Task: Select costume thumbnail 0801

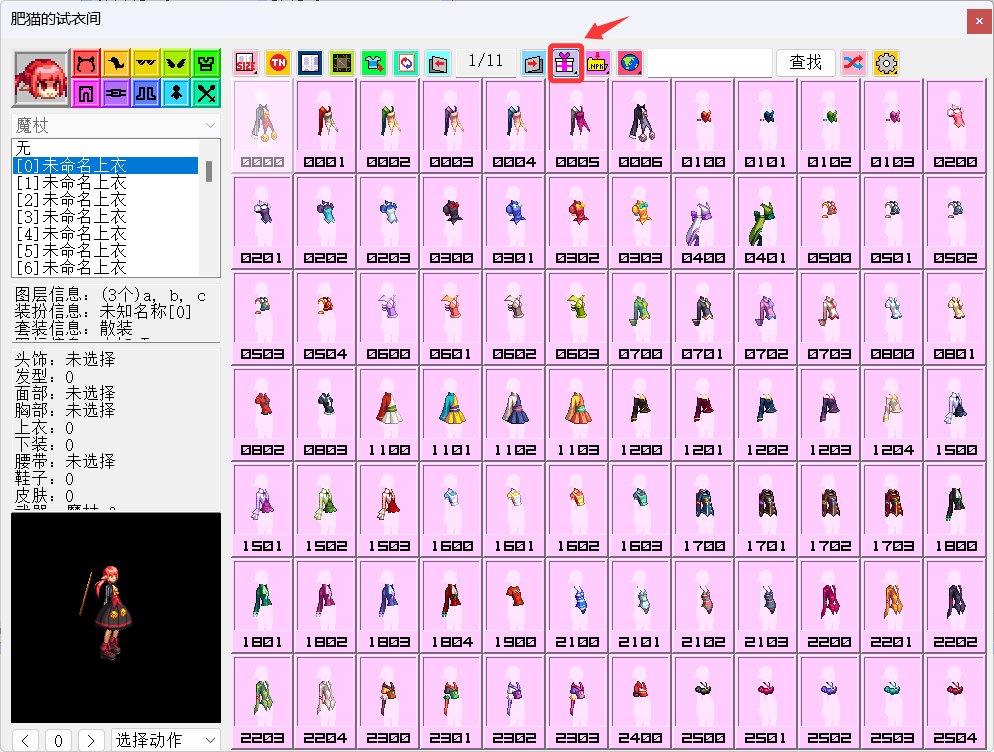Action: point(955,318)
